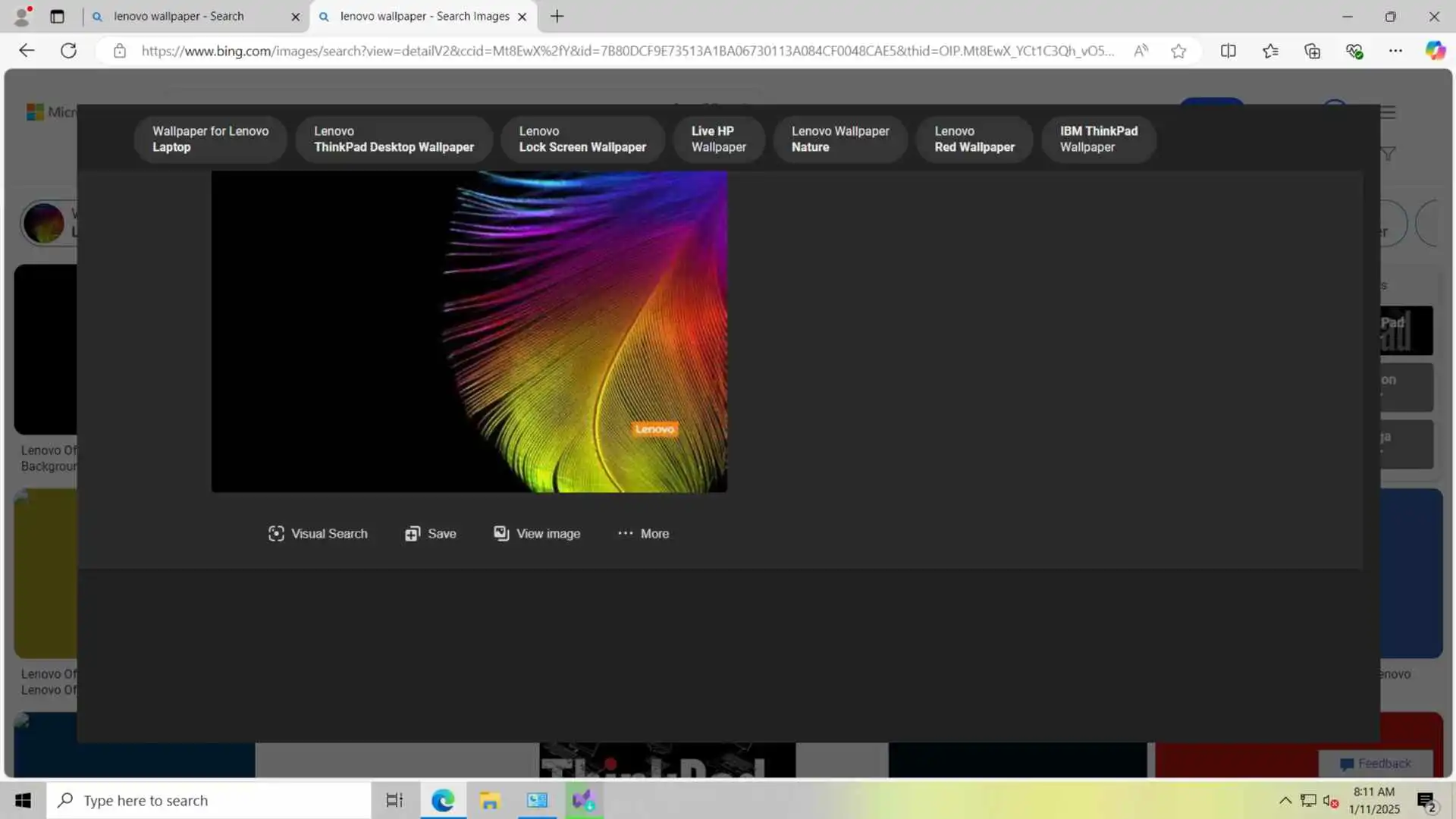Toggle Read aloud in address bar
This screenshot has width=1456, height=819.
[x=1141, y=51]
